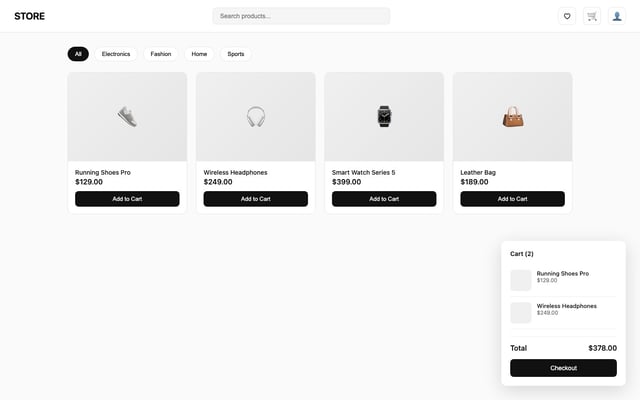Screen dimensions: 640x400
Task: Click the $378.00 cart total
Action: 602,348
